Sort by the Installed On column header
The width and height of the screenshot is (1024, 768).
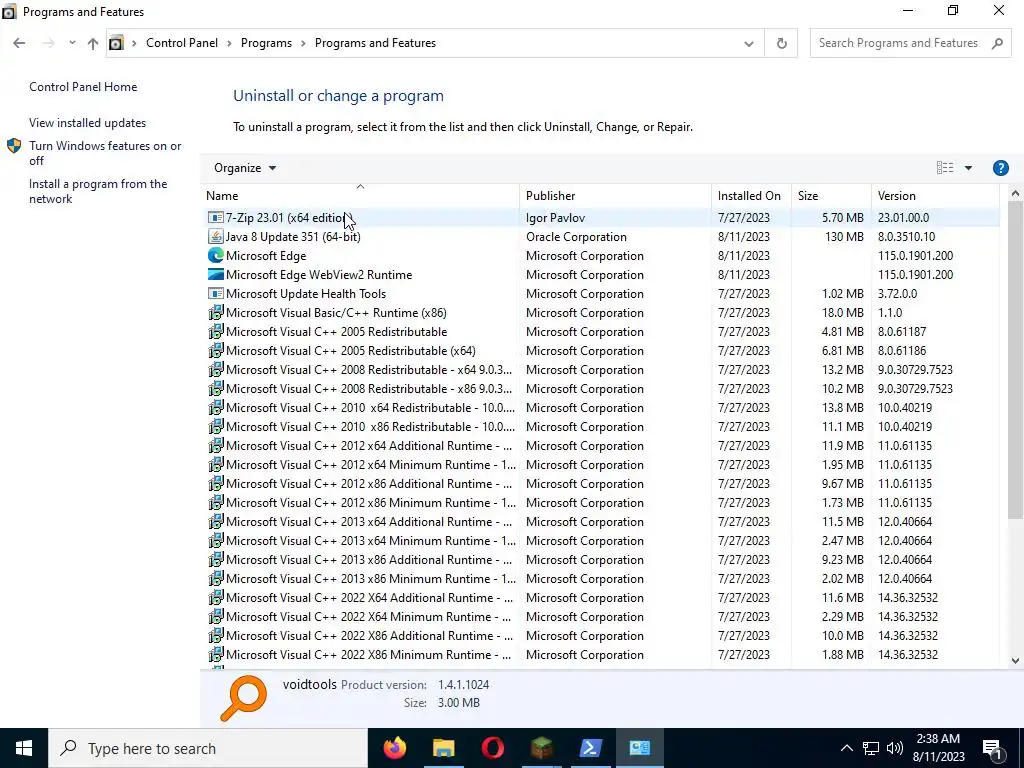(751, 195)
